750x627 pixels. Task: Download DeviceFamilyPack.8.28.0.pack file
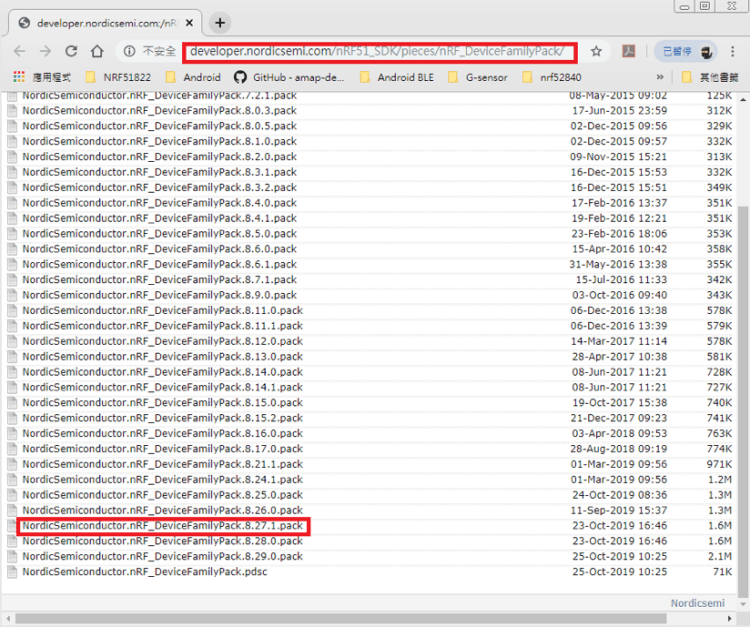tap(163, 541)
